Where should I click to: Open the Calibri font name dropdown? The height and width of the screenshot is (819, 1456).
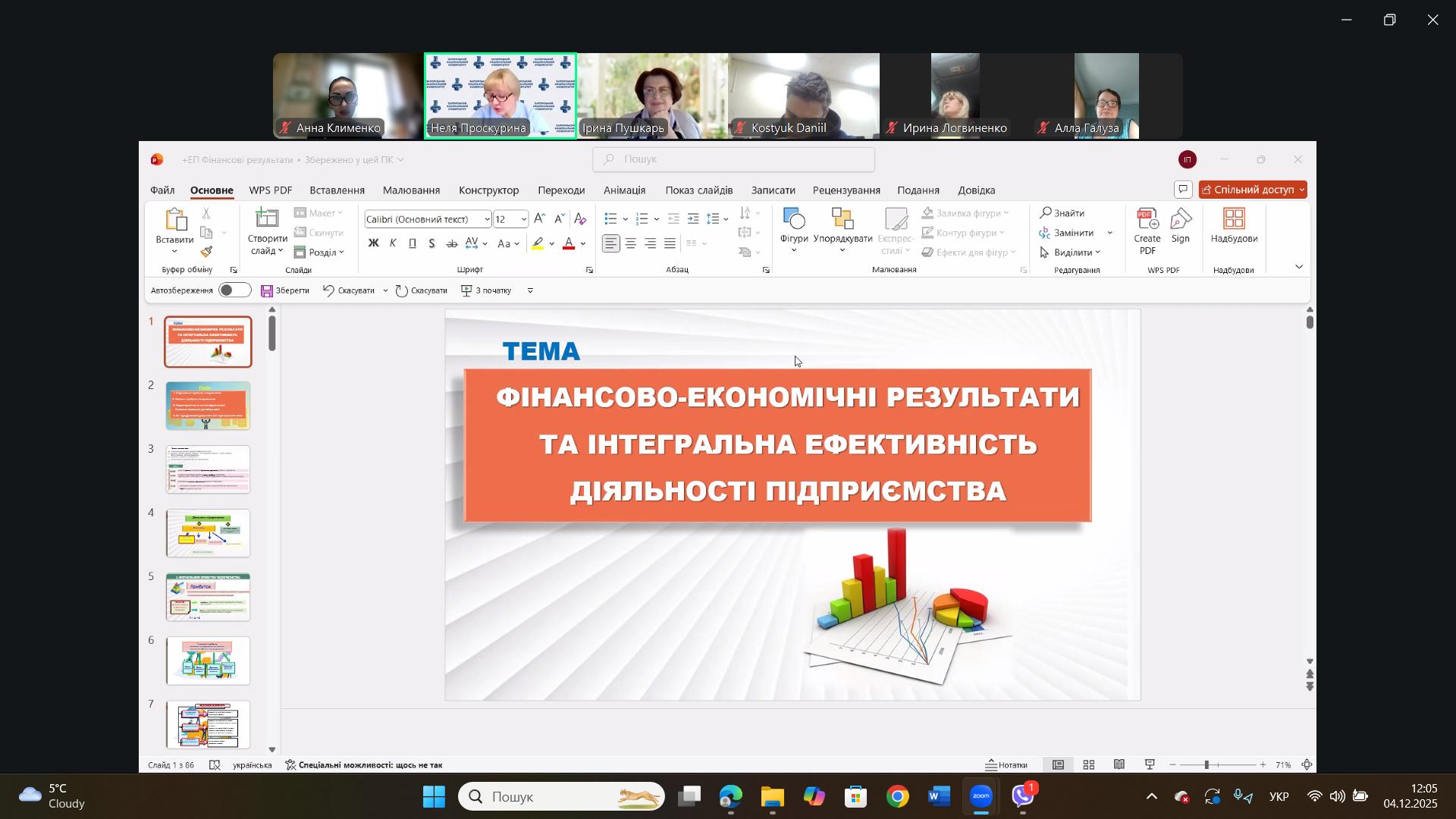click(x=487, y=219)
